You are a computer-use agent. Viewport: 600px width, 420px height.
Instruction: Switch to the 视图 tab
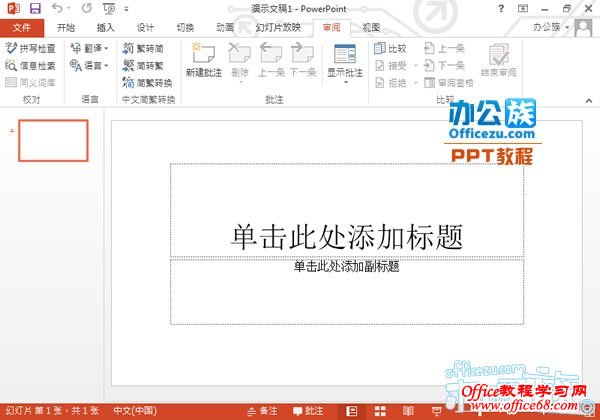tap(371, 28)
